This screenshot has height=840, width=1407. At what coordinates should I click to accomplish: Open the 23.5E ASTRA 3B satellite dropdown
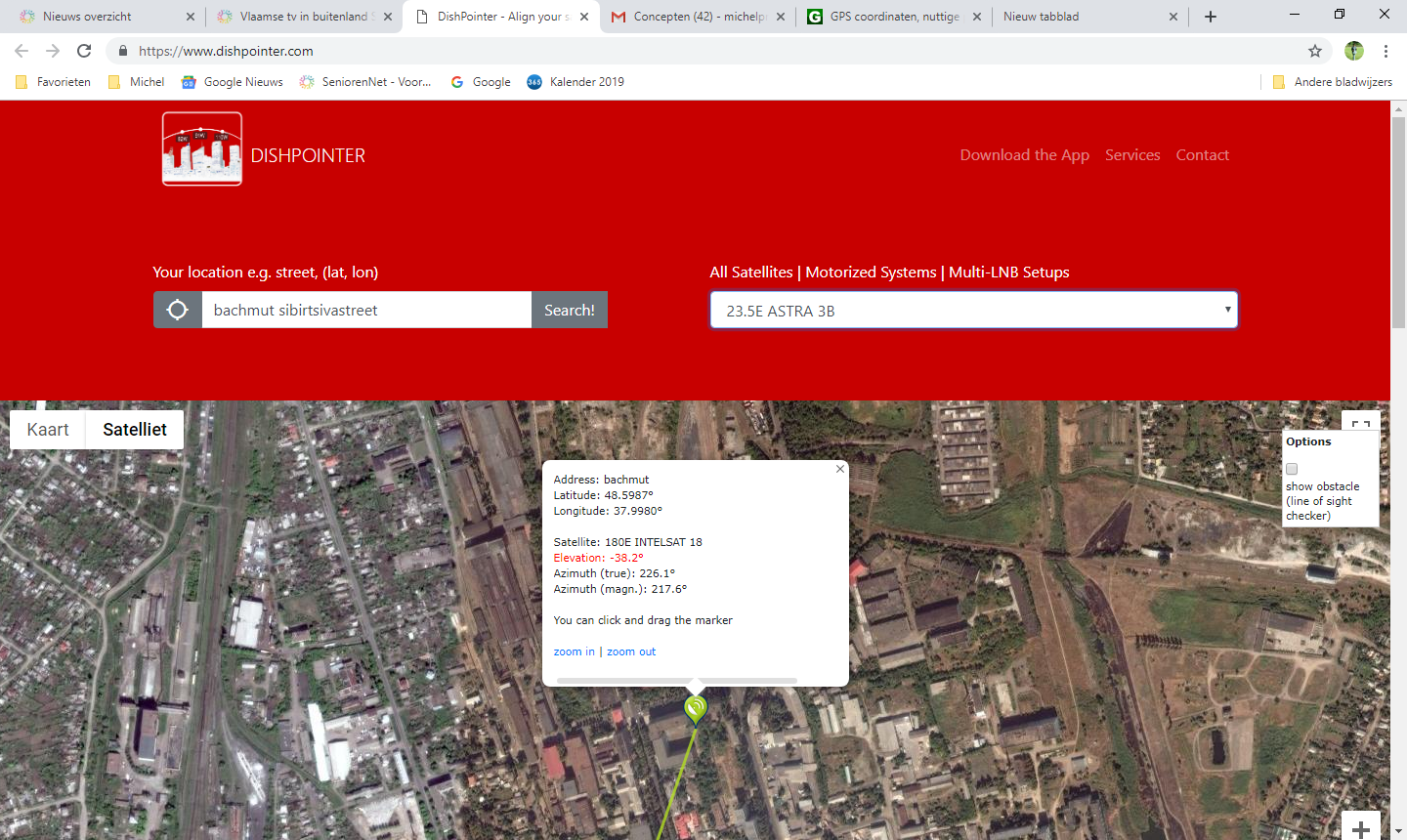(973, 311)
